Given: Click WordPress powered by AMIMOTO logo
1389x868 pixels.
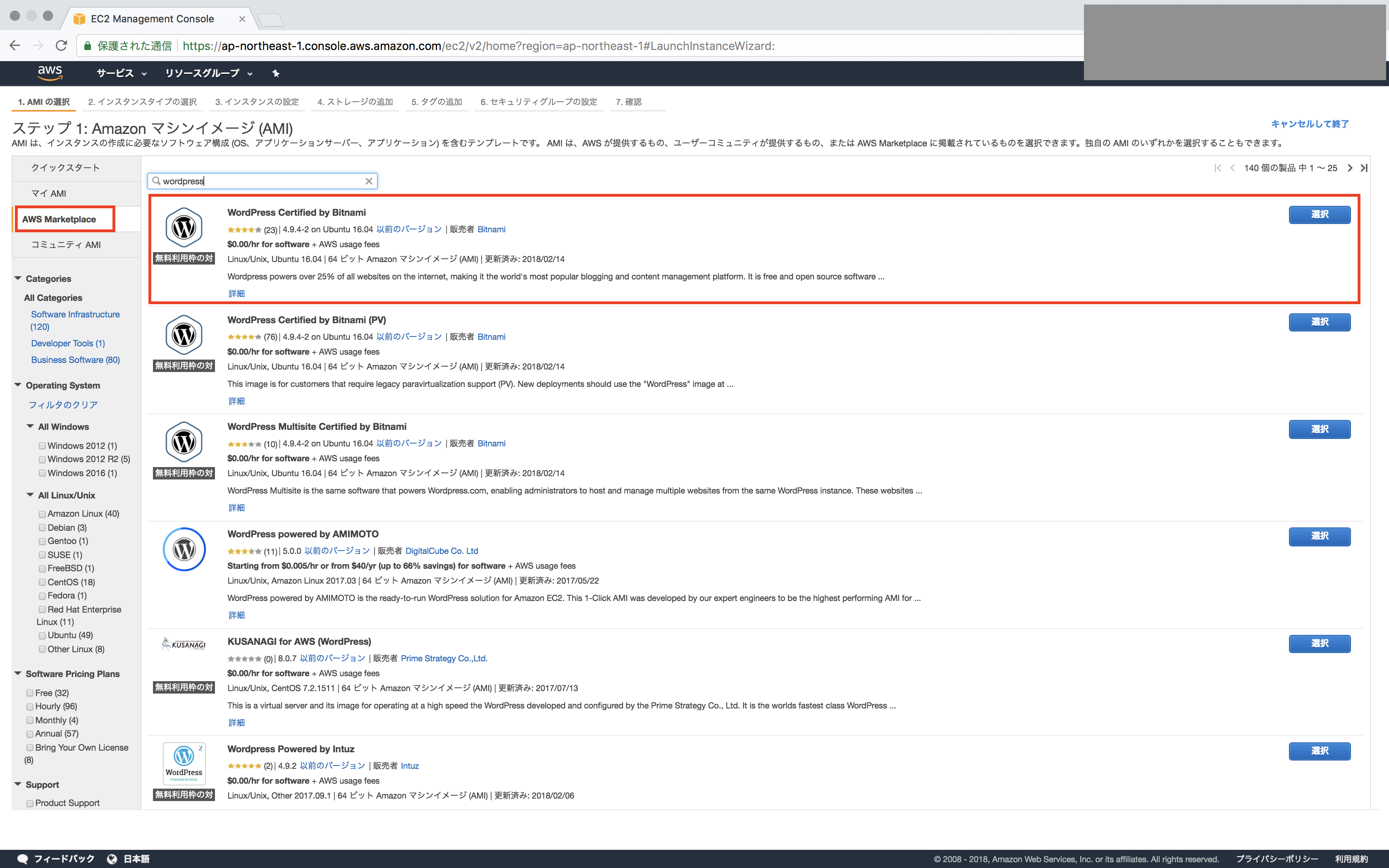Looking at the screenshot, I should 184,549.
